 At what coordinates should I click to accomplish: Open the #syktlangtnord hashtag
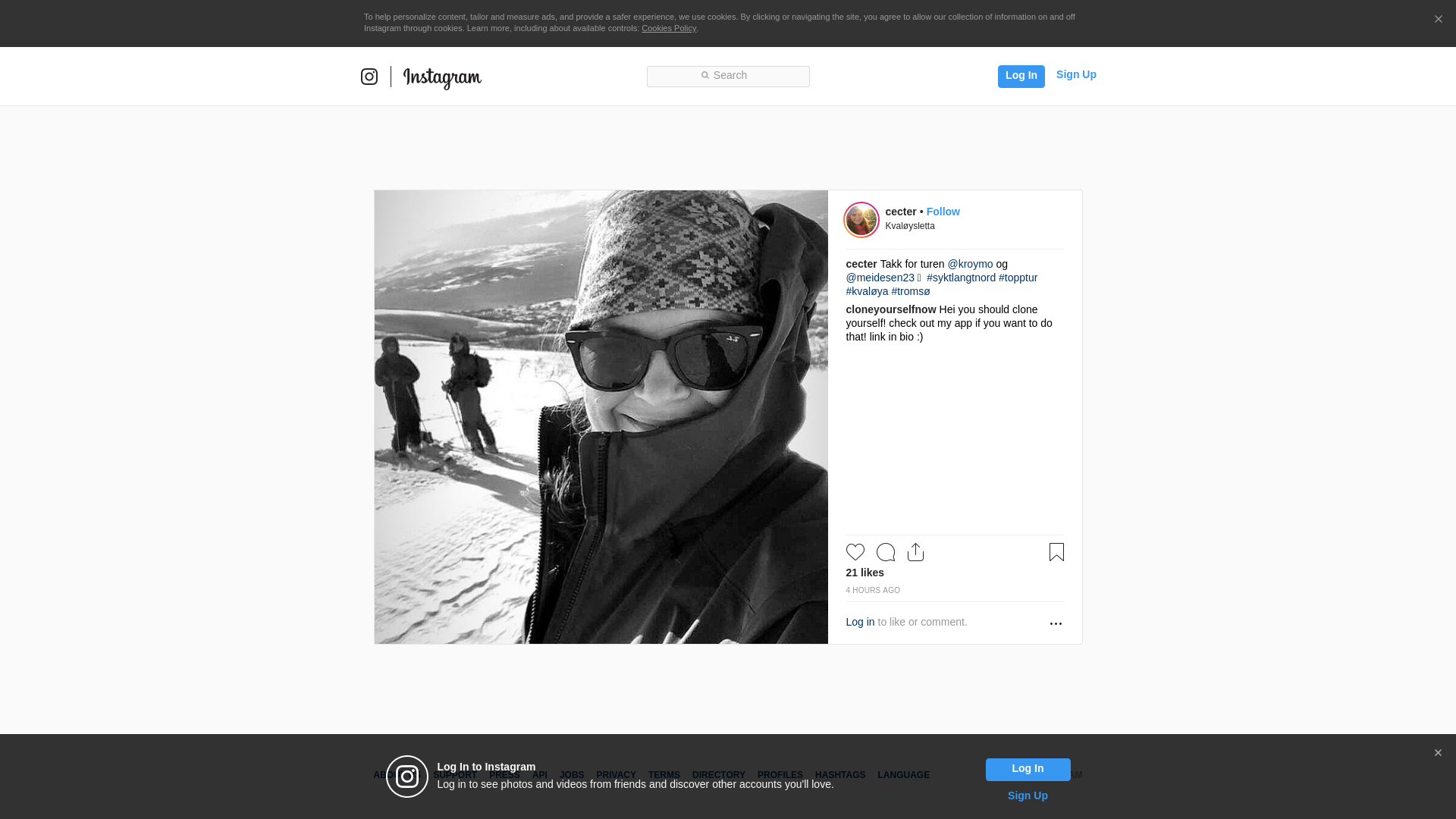pyautogui.click(x=961, y=278)
